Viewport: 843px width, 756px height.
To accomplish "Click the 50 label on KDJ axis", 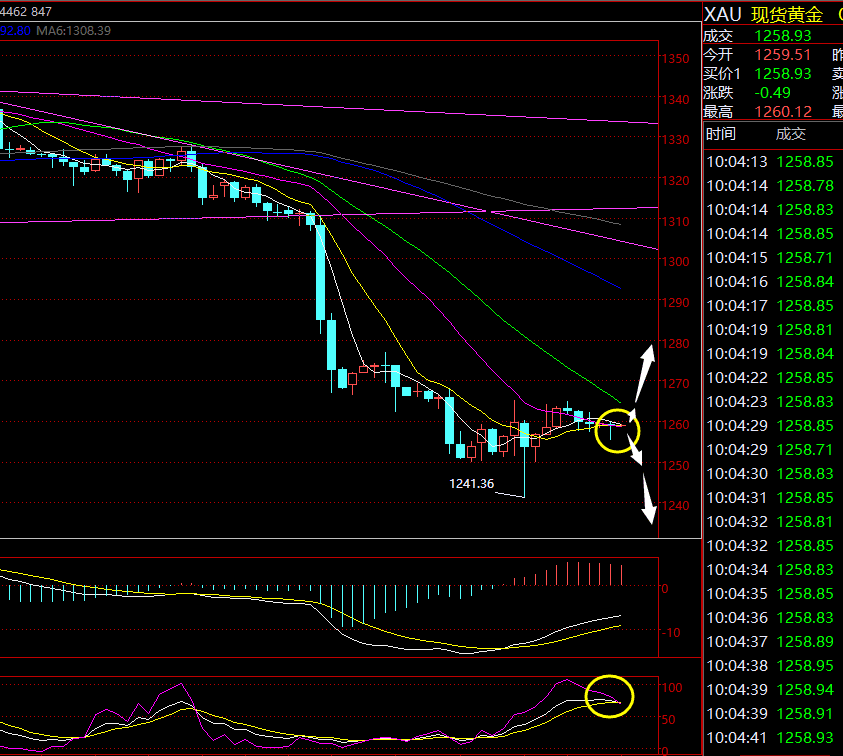I will (668, 719).
